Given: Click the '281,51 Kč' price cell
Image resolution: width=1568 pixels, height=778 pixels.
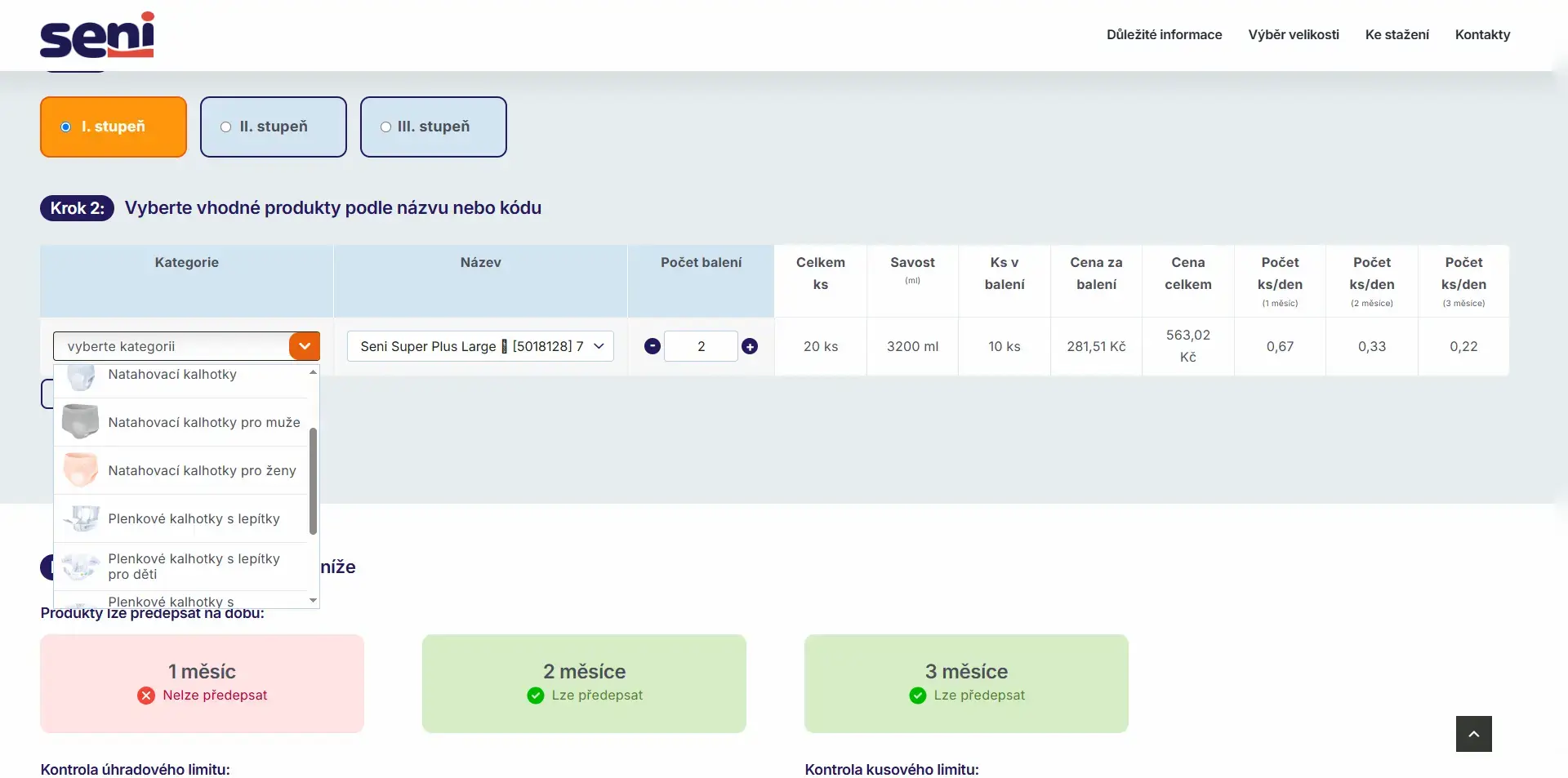Looking at the screenshot, I should pos(1096,346).
